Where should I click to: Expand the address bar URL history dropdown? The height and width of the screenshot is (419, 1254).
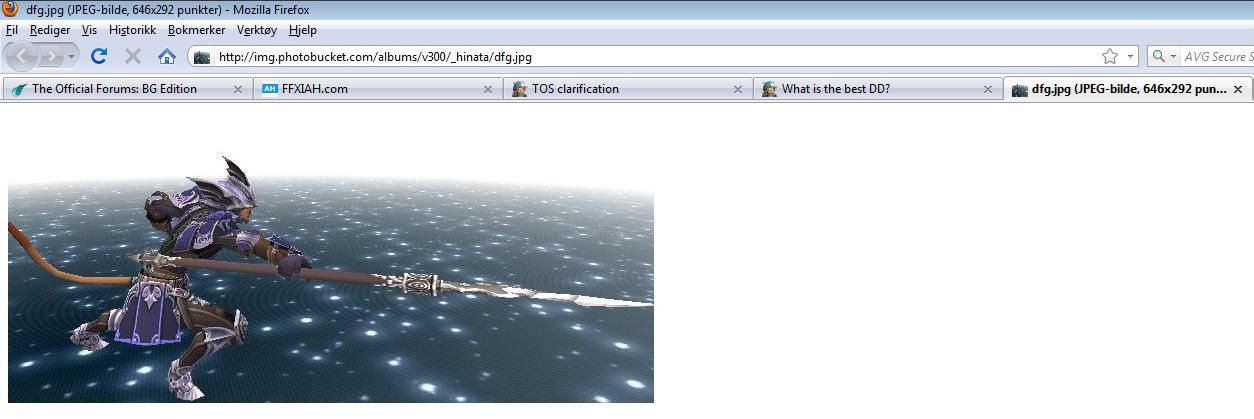pyautogui.click(x=1130, y=57)
